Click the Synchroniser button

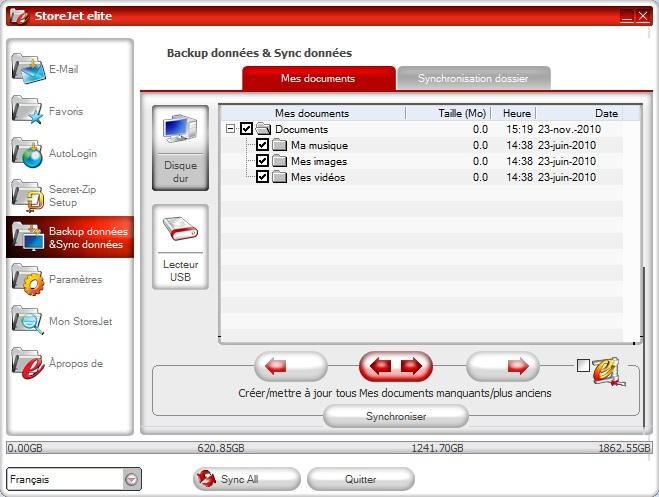(x=395, y=417)
